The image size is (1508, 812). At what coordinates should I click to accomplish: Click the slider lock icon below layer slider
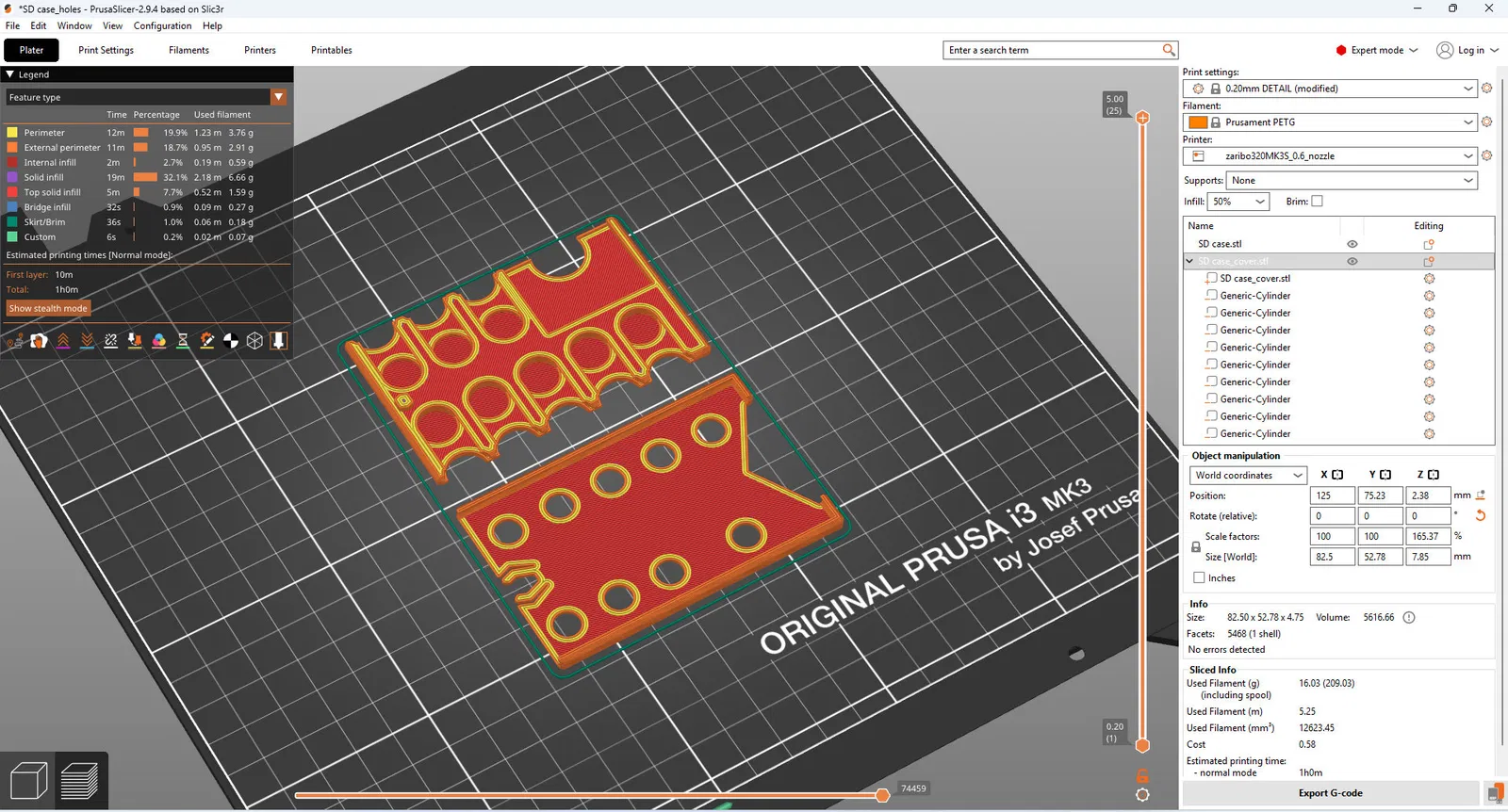click(1142, 776)
